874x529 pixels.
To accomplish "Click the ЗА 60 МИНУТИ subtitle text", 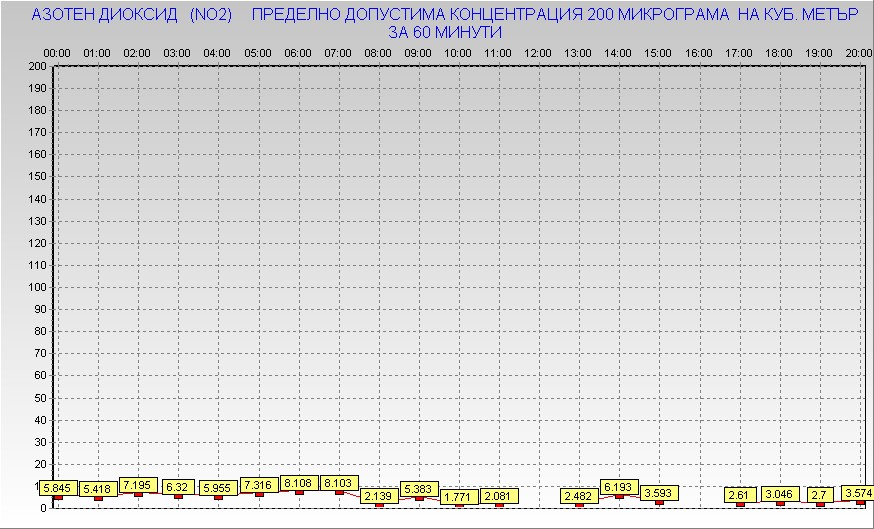I will pos(445,33).
